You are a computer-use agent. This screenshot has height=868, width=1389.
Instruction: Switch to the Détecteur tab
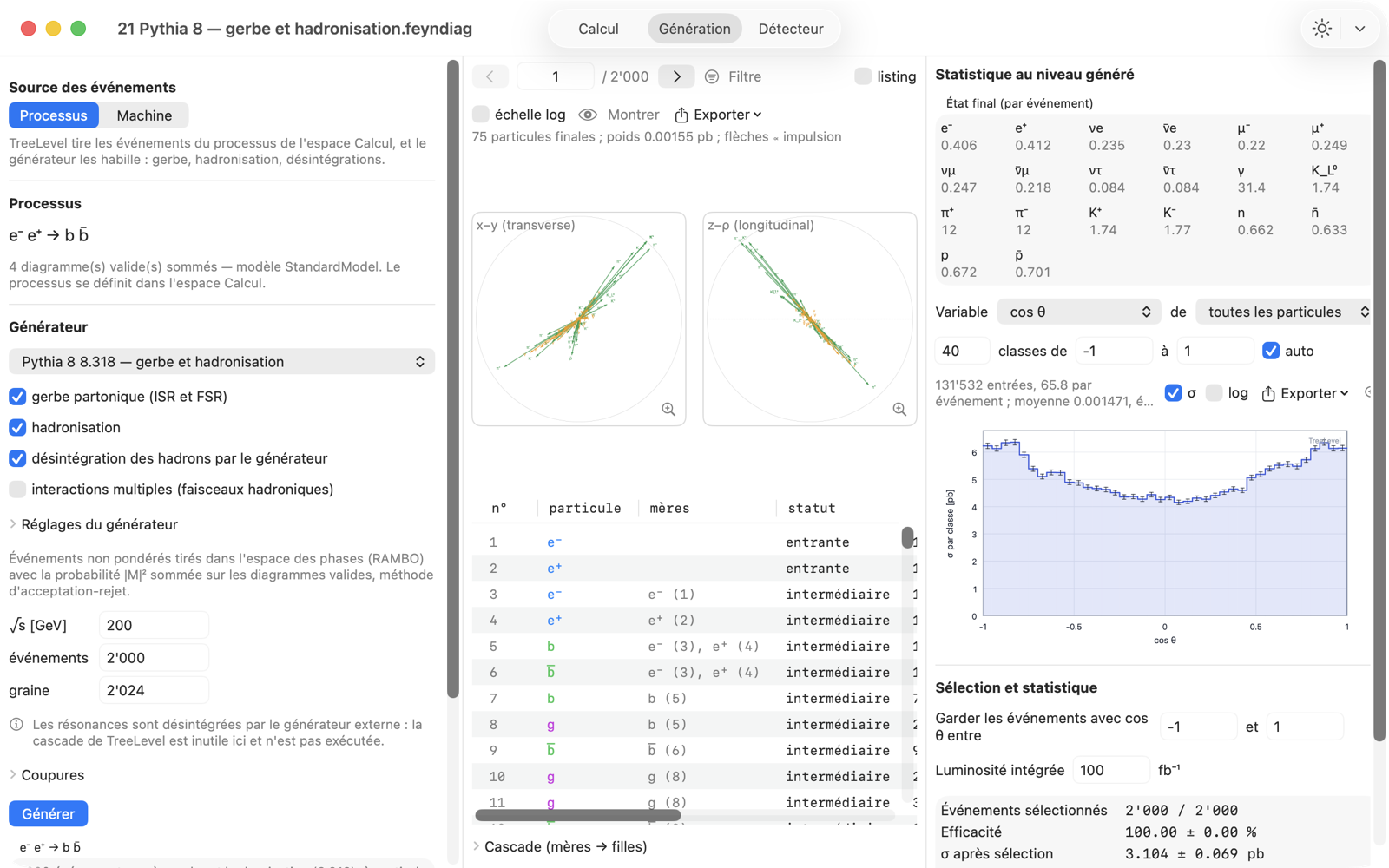(791, 29)
